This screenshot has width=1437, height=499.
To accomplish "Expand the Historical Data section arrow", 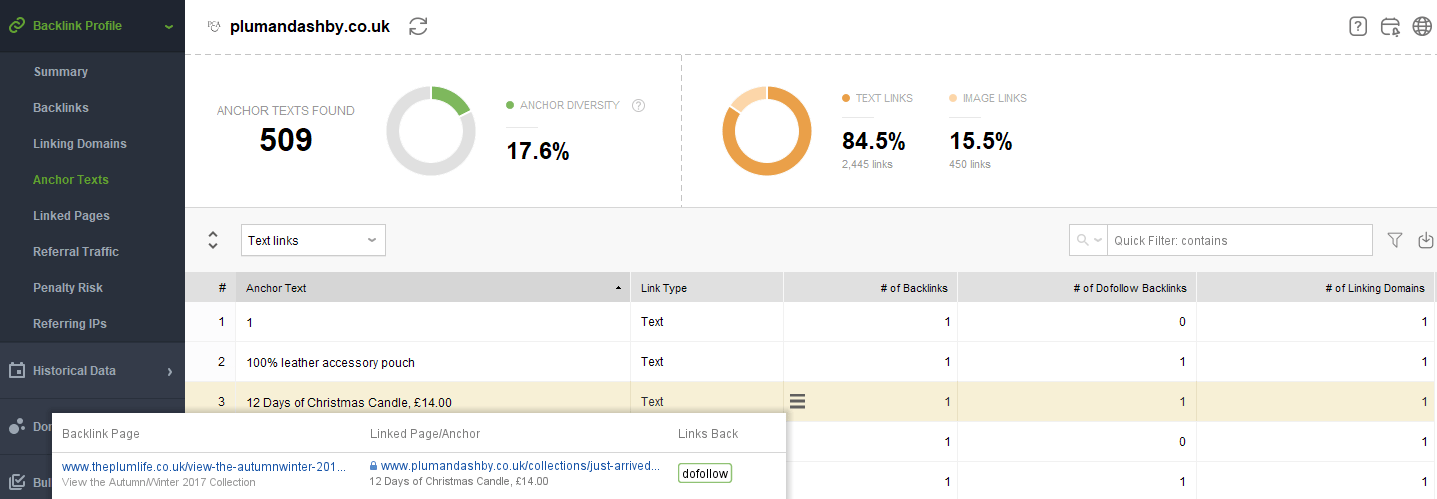I will pos(170,371).
